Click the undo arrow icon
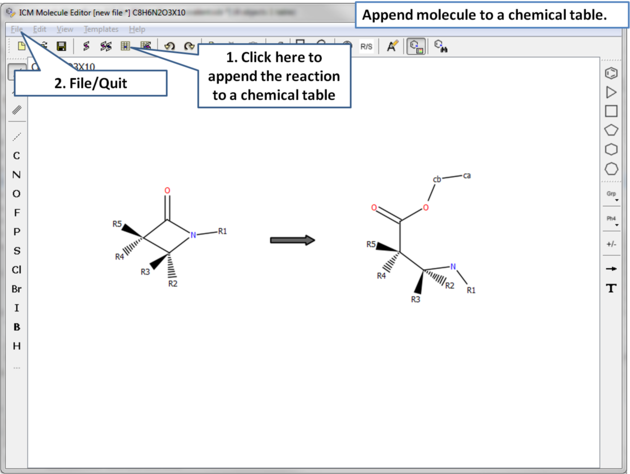The width and height of the screenshot is (630, 474). 169,46
